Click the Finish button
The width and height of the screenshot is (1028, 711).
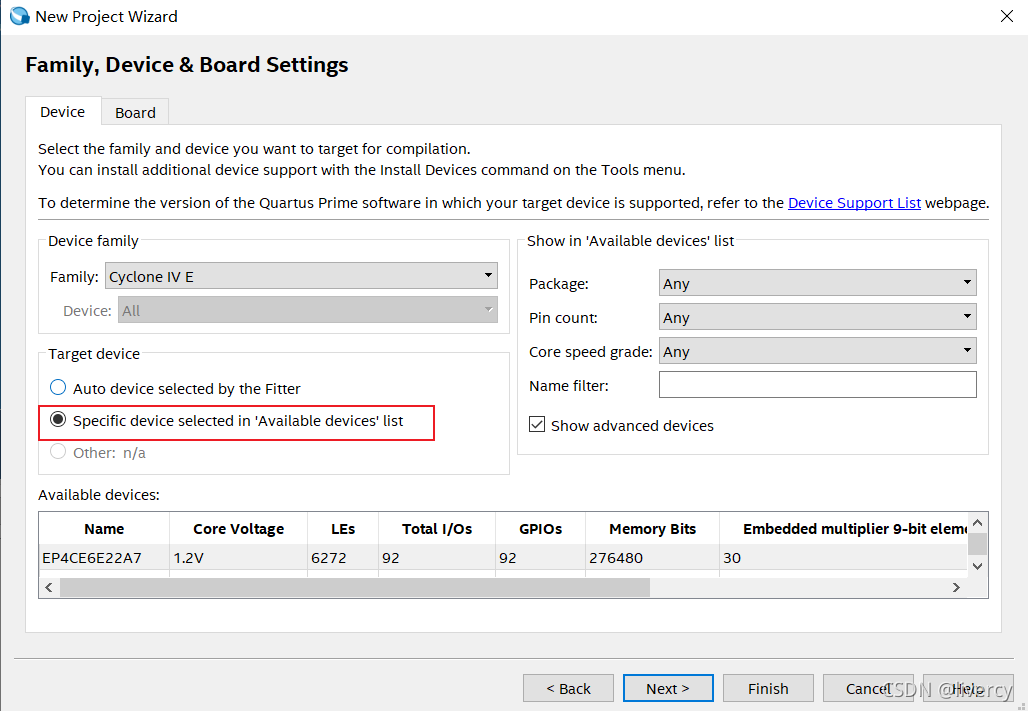(x=768, y=689)
